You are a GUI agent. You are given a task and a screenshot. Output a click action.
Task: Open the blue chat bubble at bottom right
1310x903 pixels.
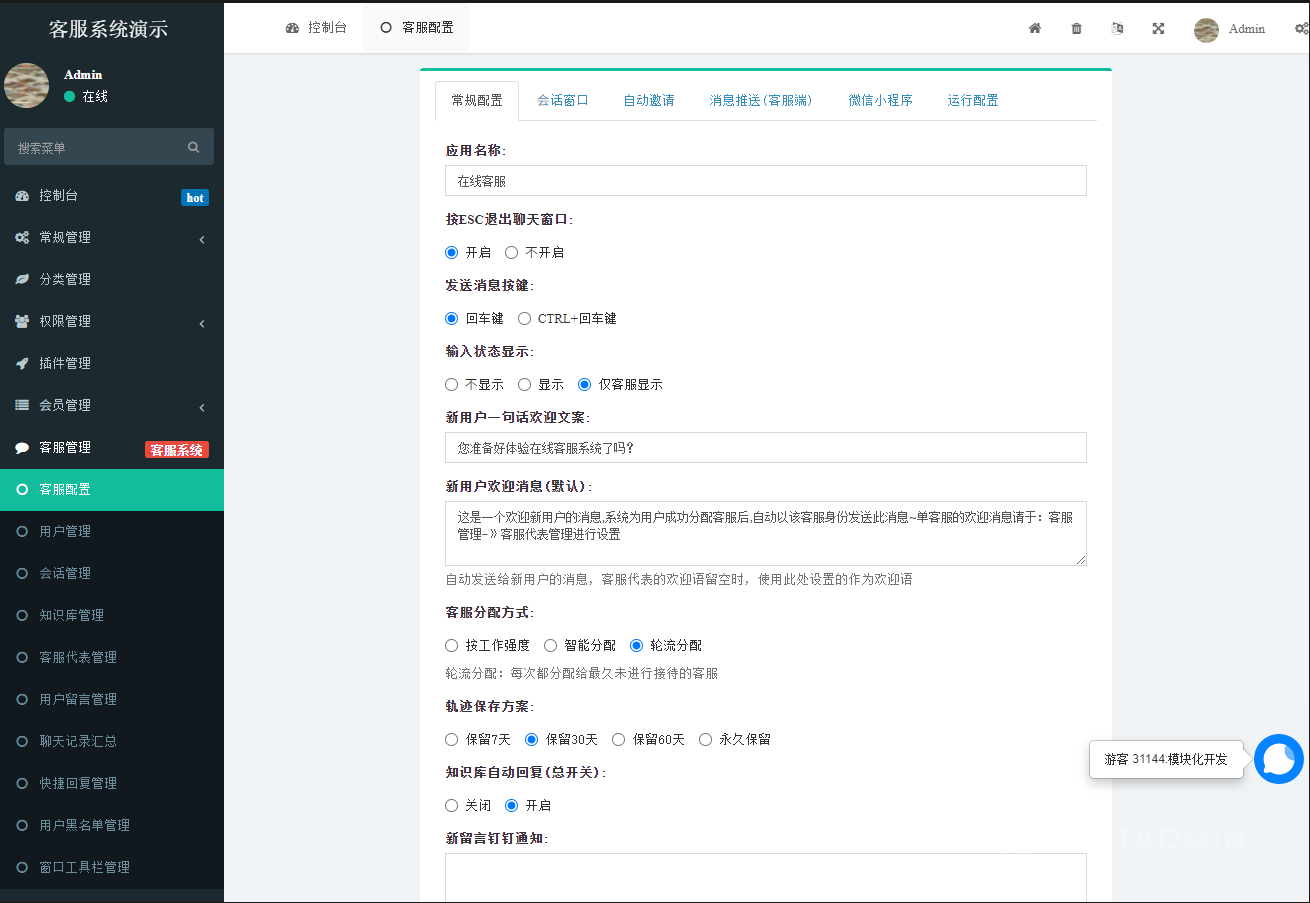(x=1279, y=760)
